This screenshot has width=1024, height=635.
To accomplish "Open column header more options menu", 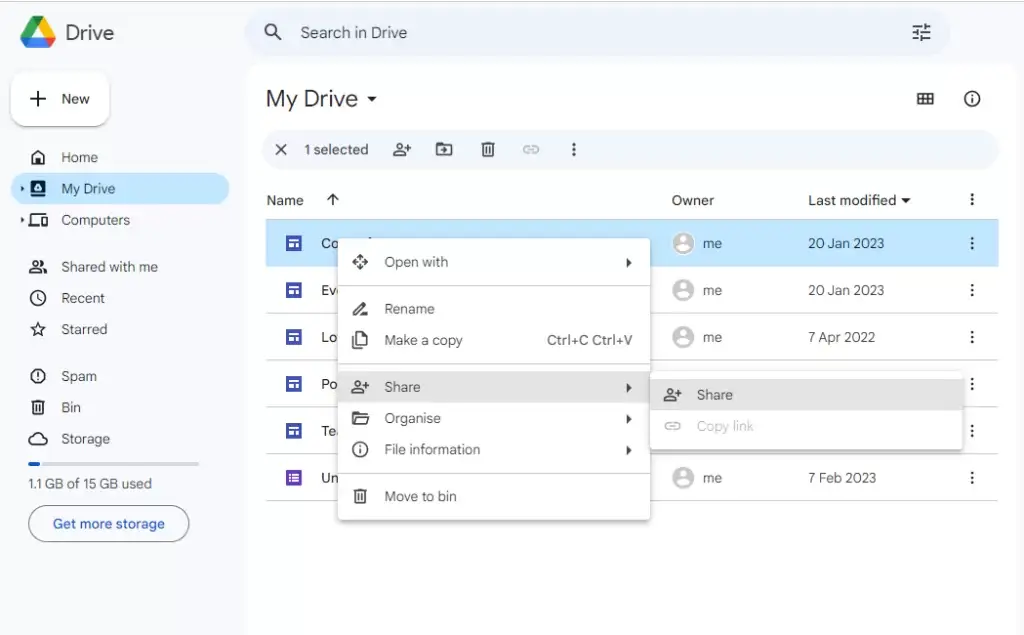I will point(972,200).
